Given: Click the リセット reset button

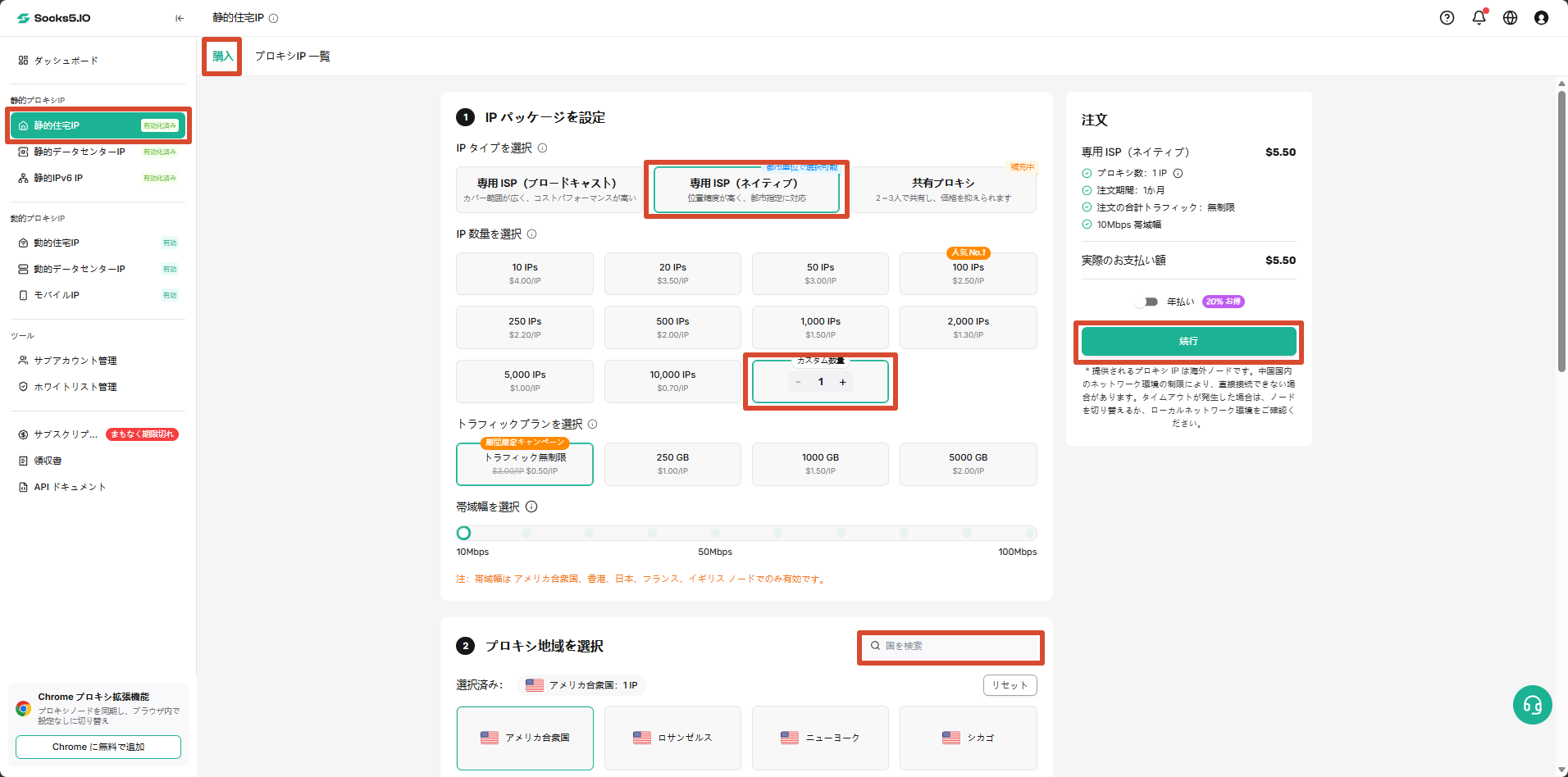Looking at the screenshot, I should (1010, 685).
